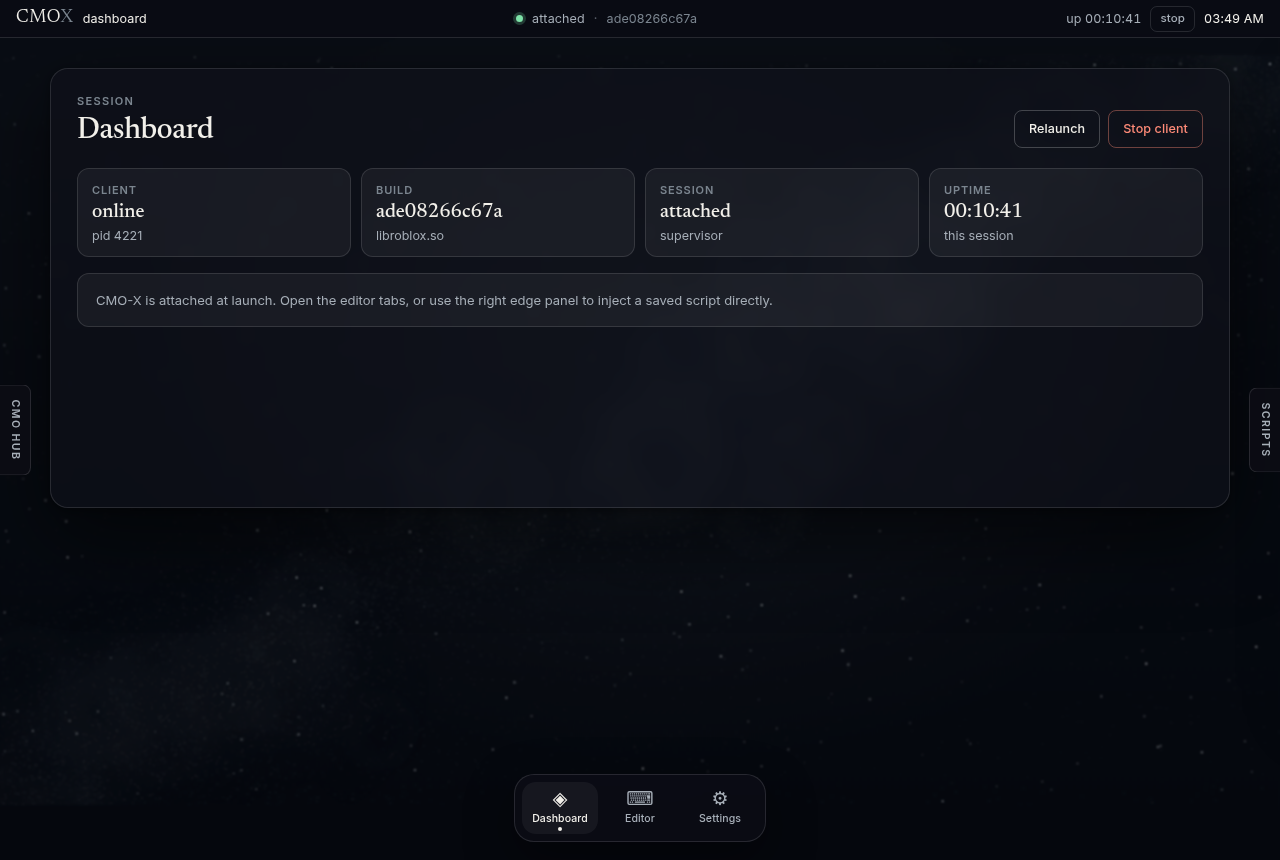This screenshot has width=1280, height=860.
Task: Click the 00:10:41 uptime value in card
Action: coord(983,210)
